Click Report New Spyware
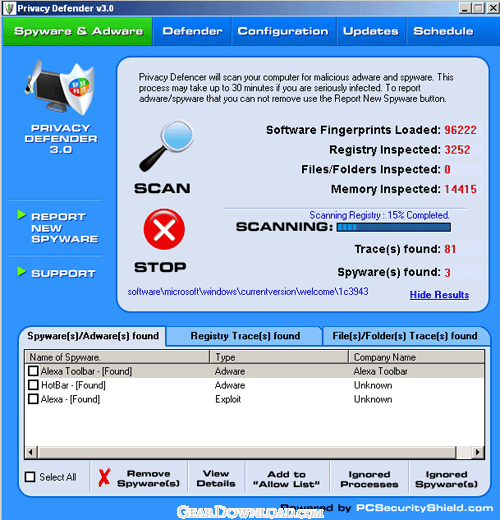Screen dimensions: 500x520 tap(65, 228)
